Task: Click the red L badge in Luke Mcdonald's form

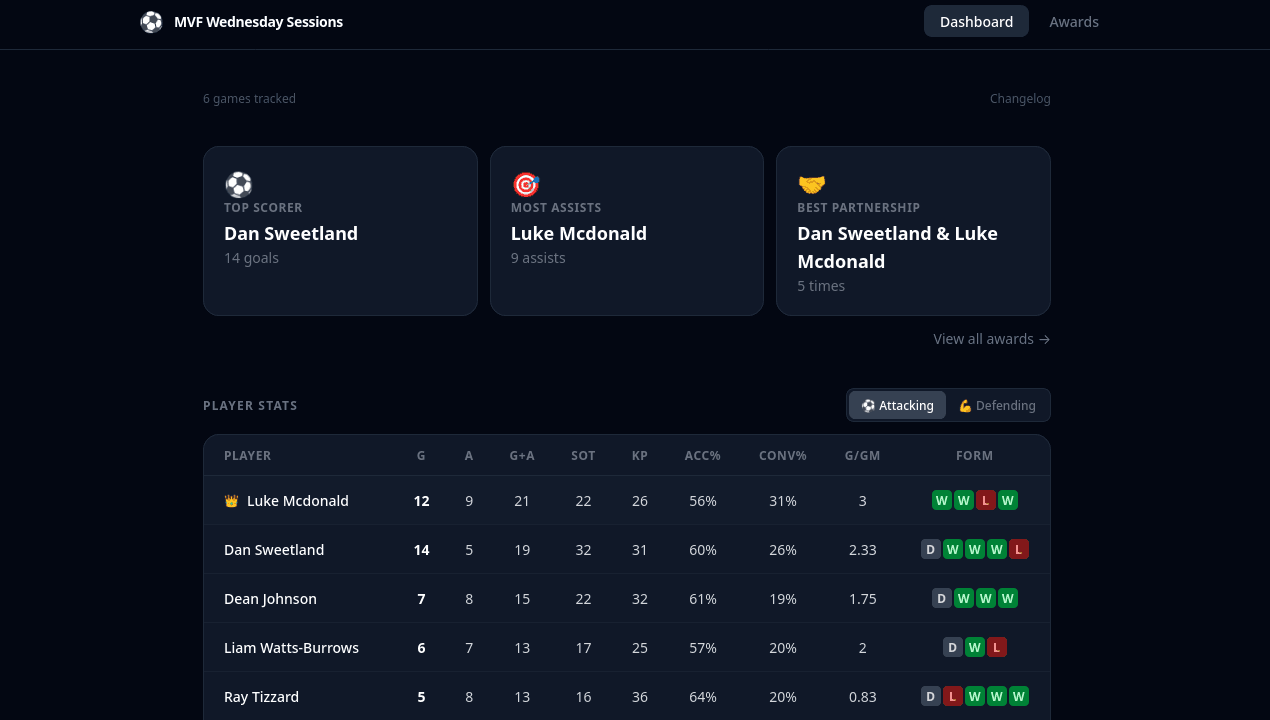Action: (986, 500)
